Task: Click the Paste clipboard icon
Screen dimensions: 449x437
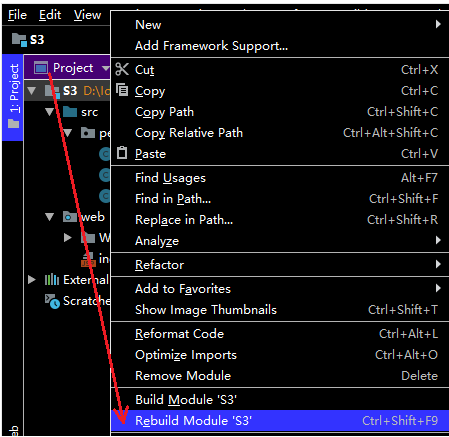Action: (x=122, y=153)
